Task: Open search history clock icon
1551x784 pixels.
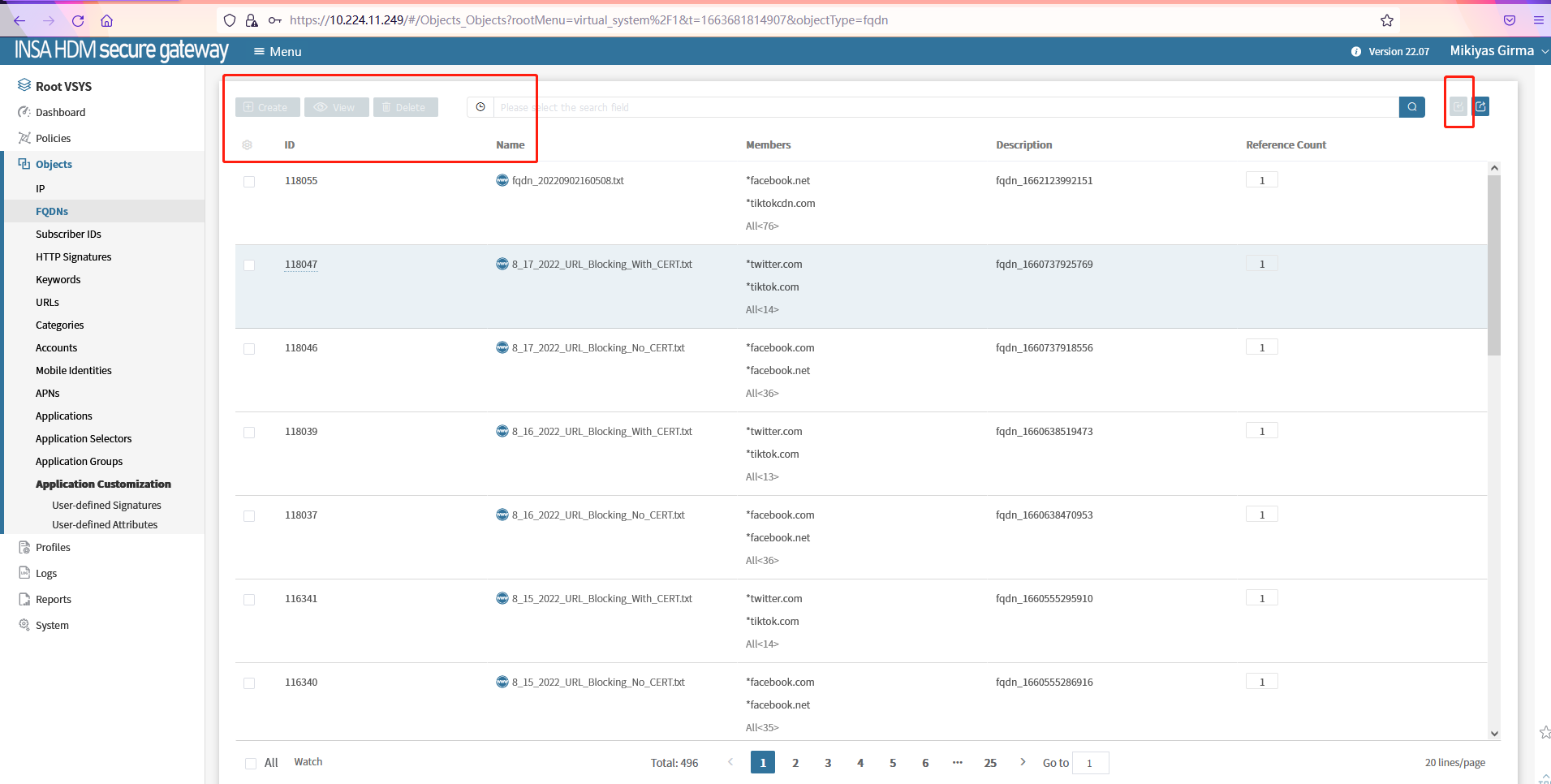Action: coord(480,107)
